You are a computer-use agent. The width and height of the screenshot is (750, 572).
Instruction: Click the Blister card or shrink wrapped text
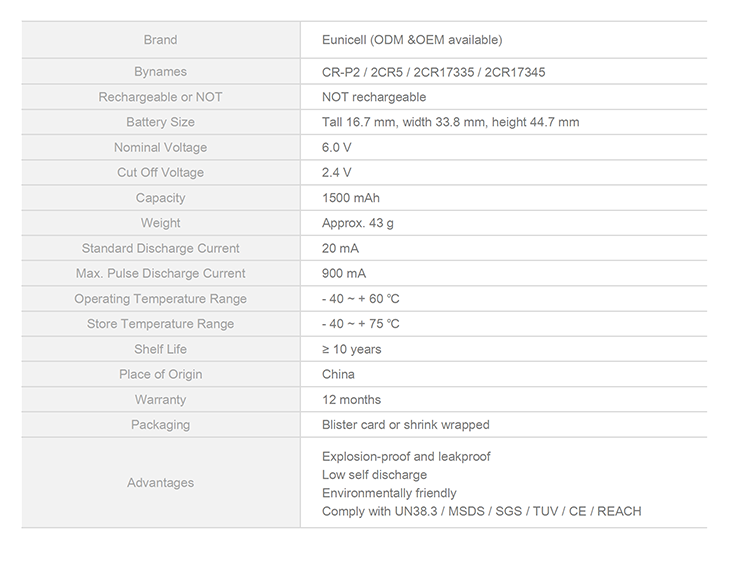click(406, 425)
